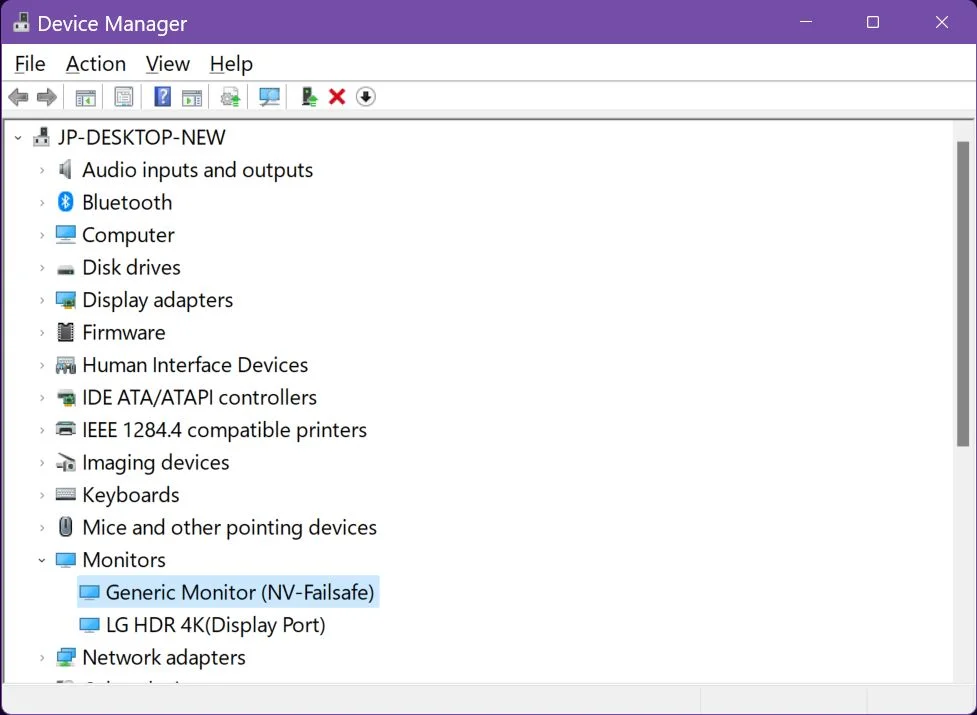Collapse the JP-DESKTOP-NEW root node
This screenshot has width=977, height=715.
coord(18,138)
